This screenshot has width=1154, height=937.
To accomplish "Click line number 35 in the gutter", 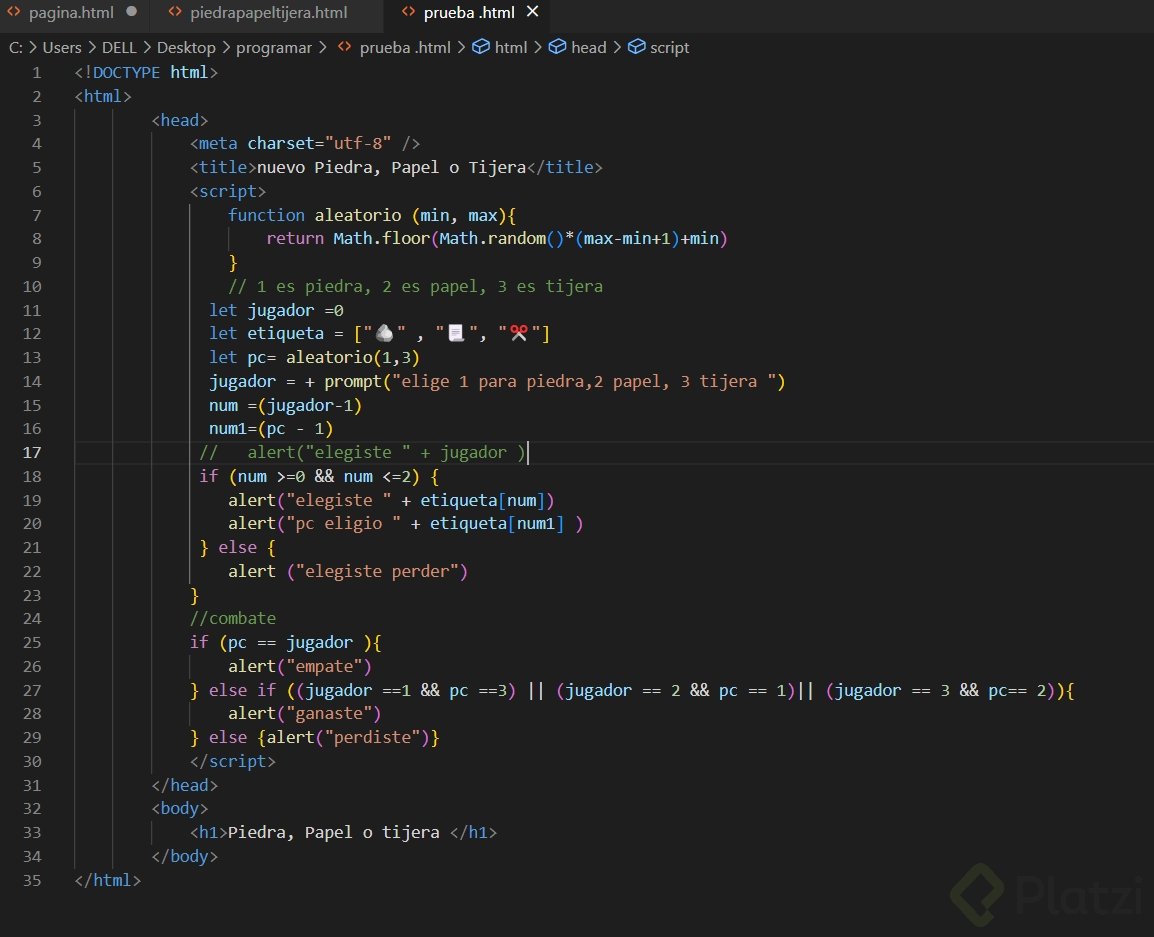I will click(32, 880).
